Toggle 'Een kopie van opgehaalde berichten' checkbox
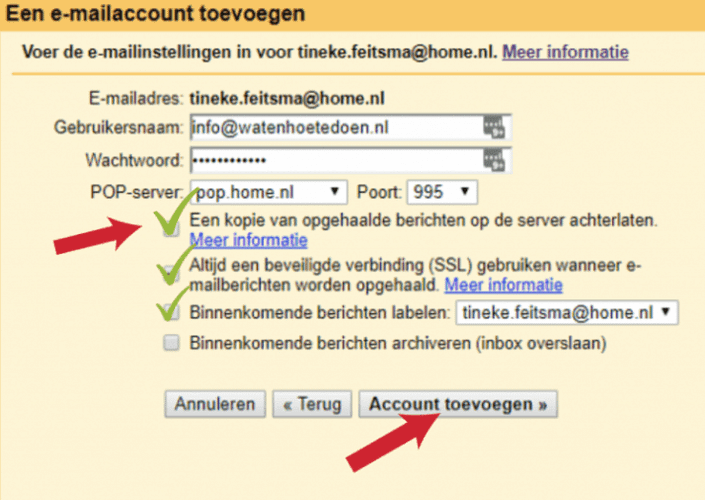This screenshot has height=500, width=705. [x=171, y=228]
